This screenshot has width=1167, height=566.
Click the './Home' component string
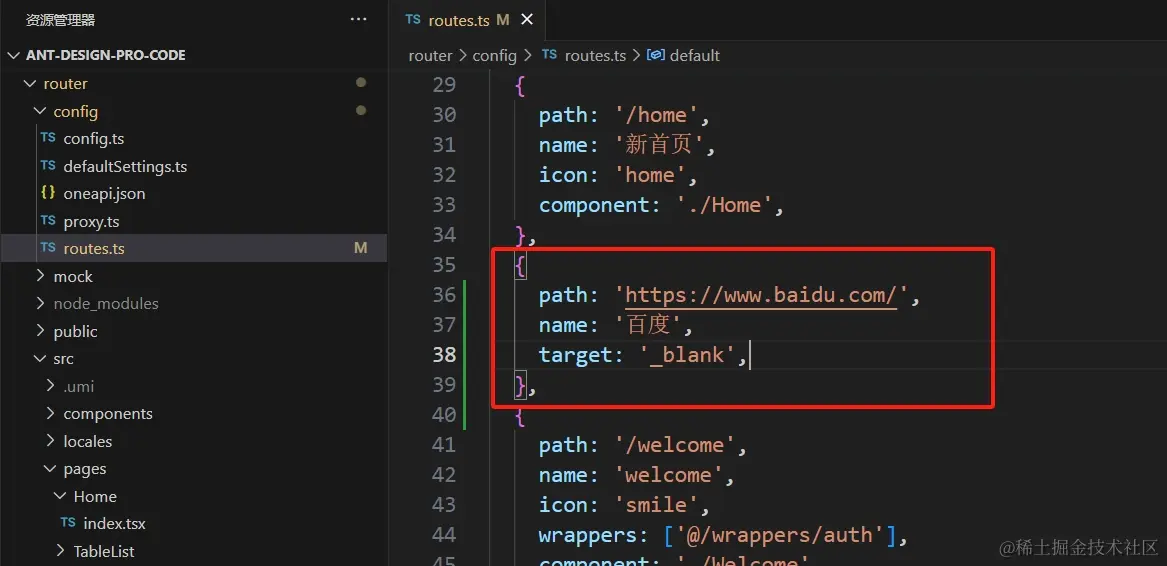[x=726, y=206]
